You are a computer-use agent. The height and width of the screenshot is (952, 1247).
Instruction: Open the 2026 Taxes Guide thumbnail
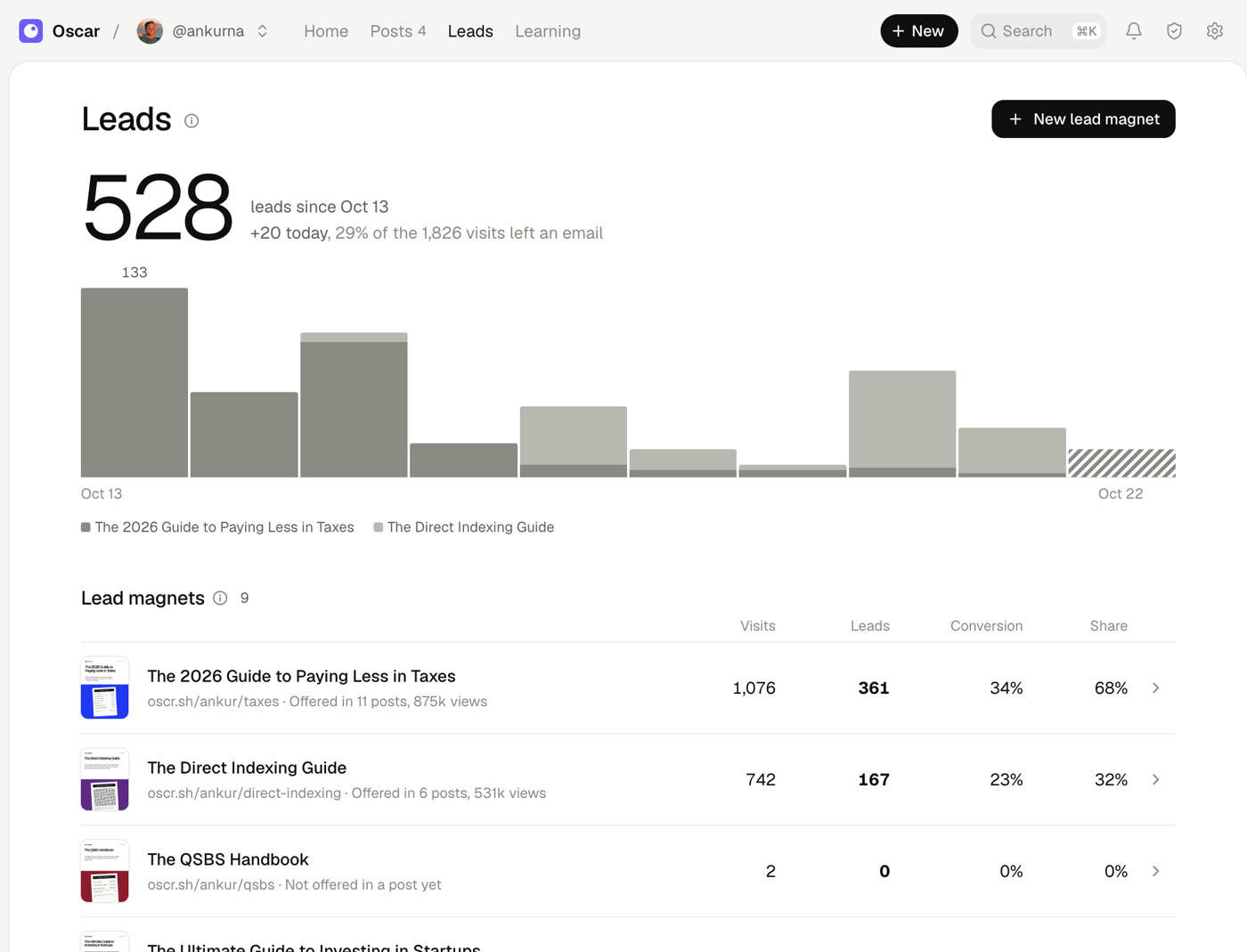pyautogui.click(x=105, y=688)
